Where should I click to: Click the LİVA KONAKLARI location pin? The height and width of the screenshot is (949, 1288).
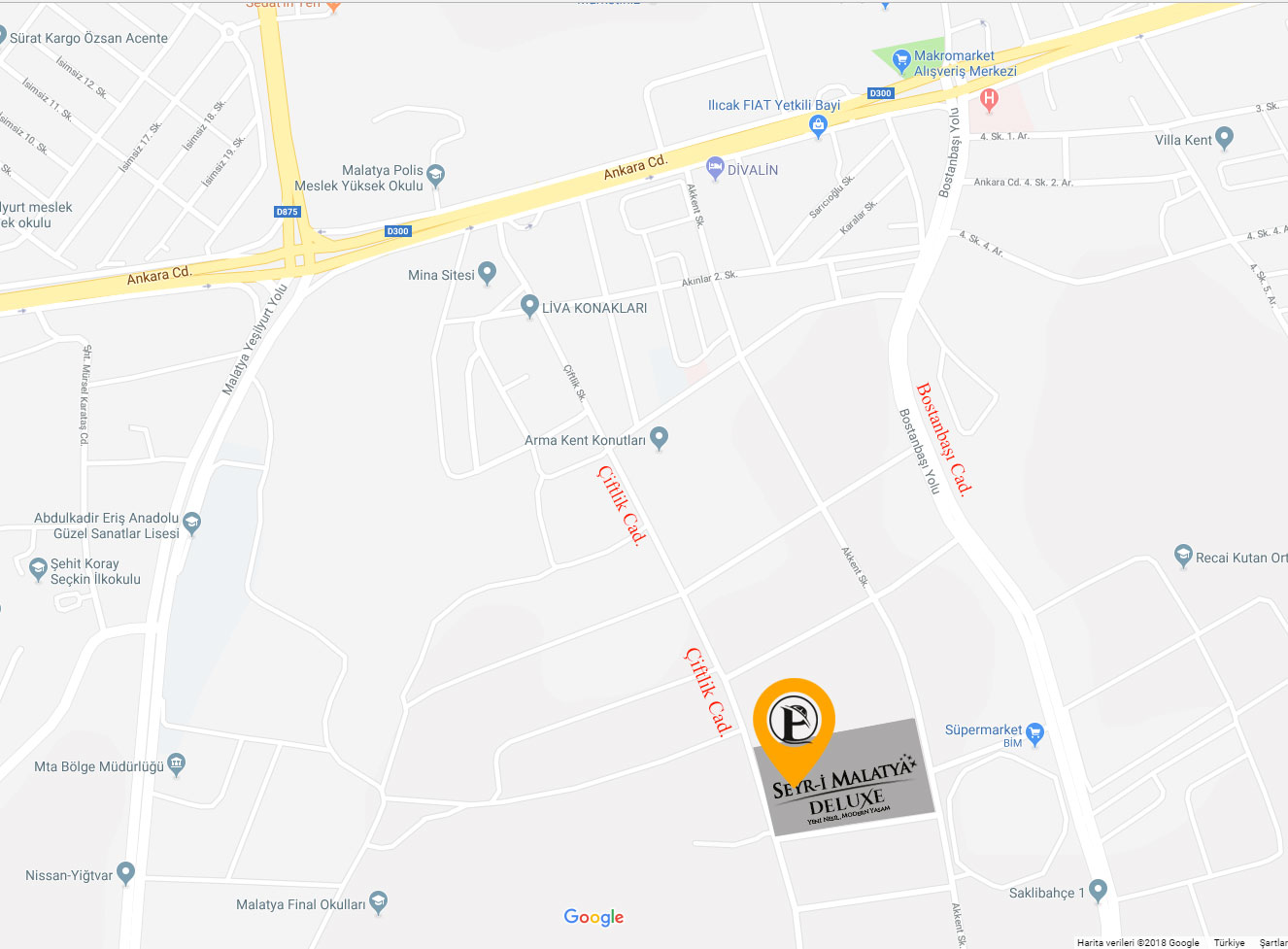click(529, 307)
